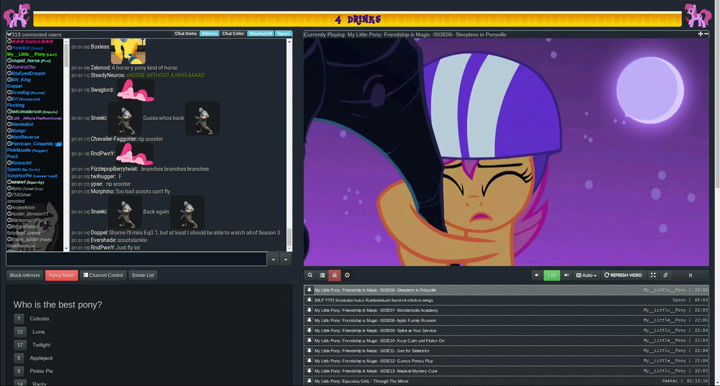
Task: Click the playlist list view icon
Action: (x=322, y=275)
